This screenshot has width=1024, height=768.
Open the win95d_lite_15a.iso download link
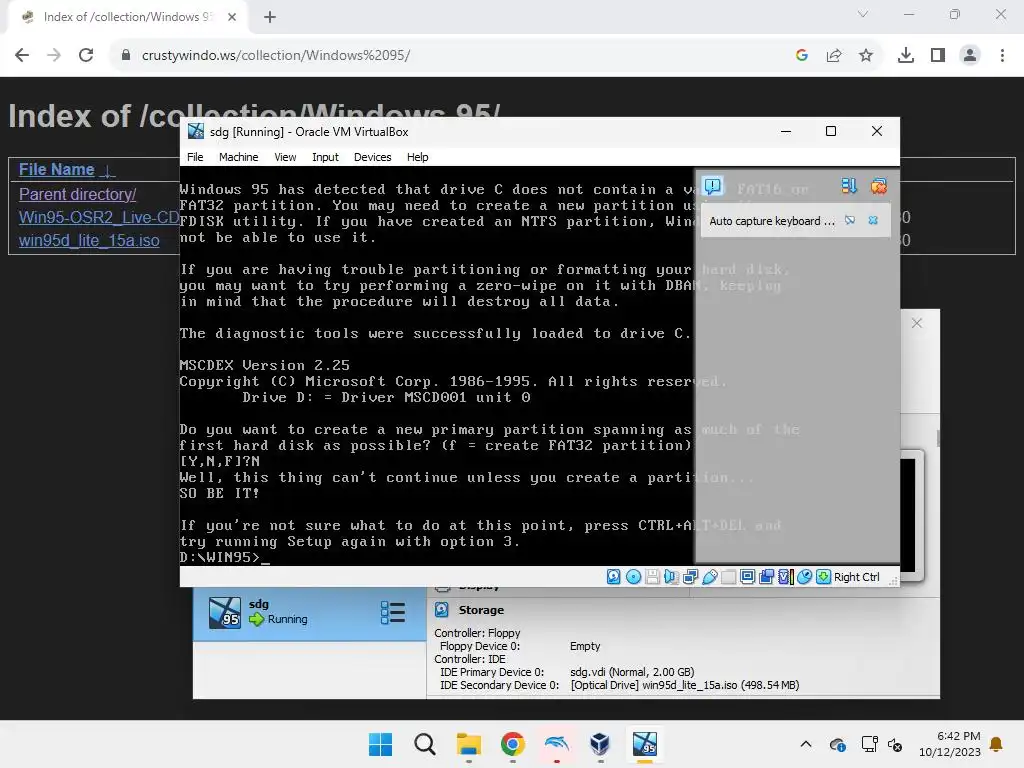89,240
